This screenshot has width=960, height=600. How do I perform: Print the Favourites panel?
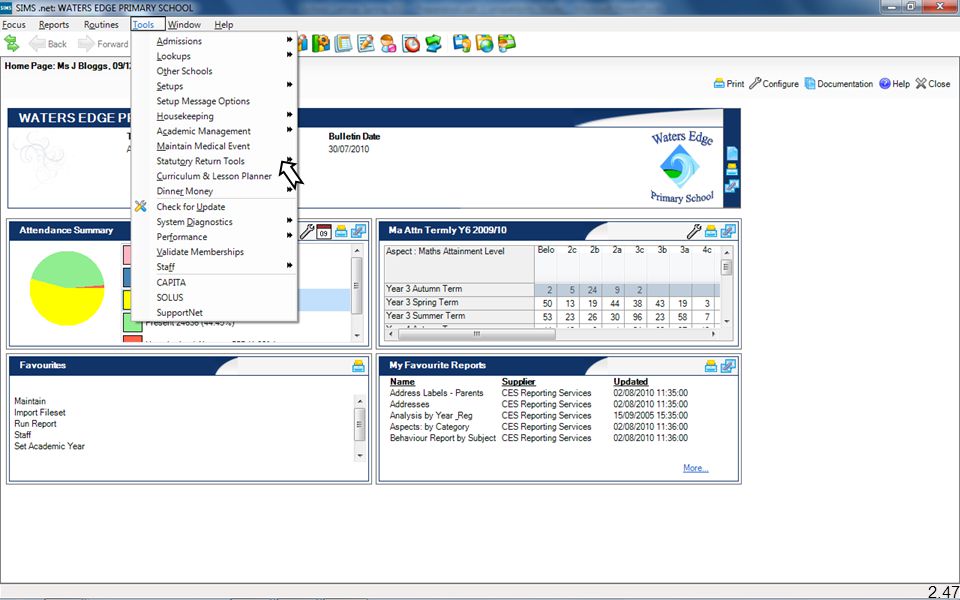(x=358, y=366)
